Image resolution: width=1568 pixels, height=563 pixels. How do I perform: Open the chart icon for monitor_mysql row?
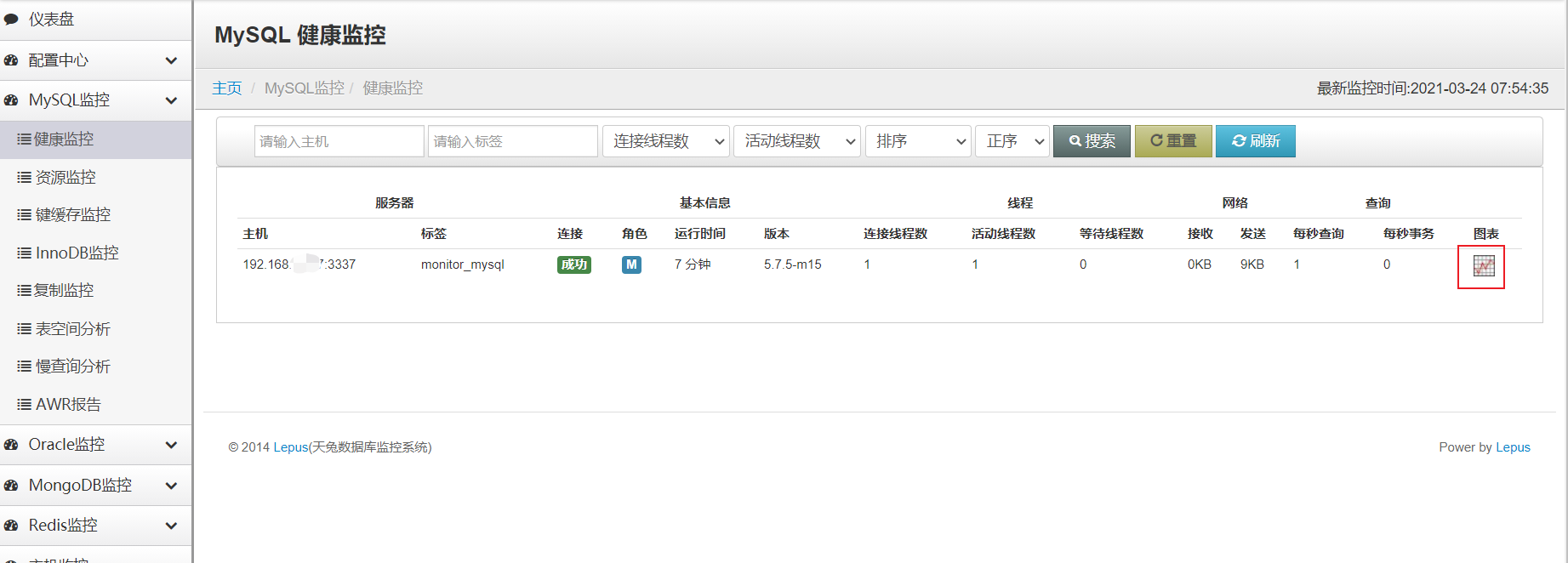pyautogui.click(x=1483, y=266)
